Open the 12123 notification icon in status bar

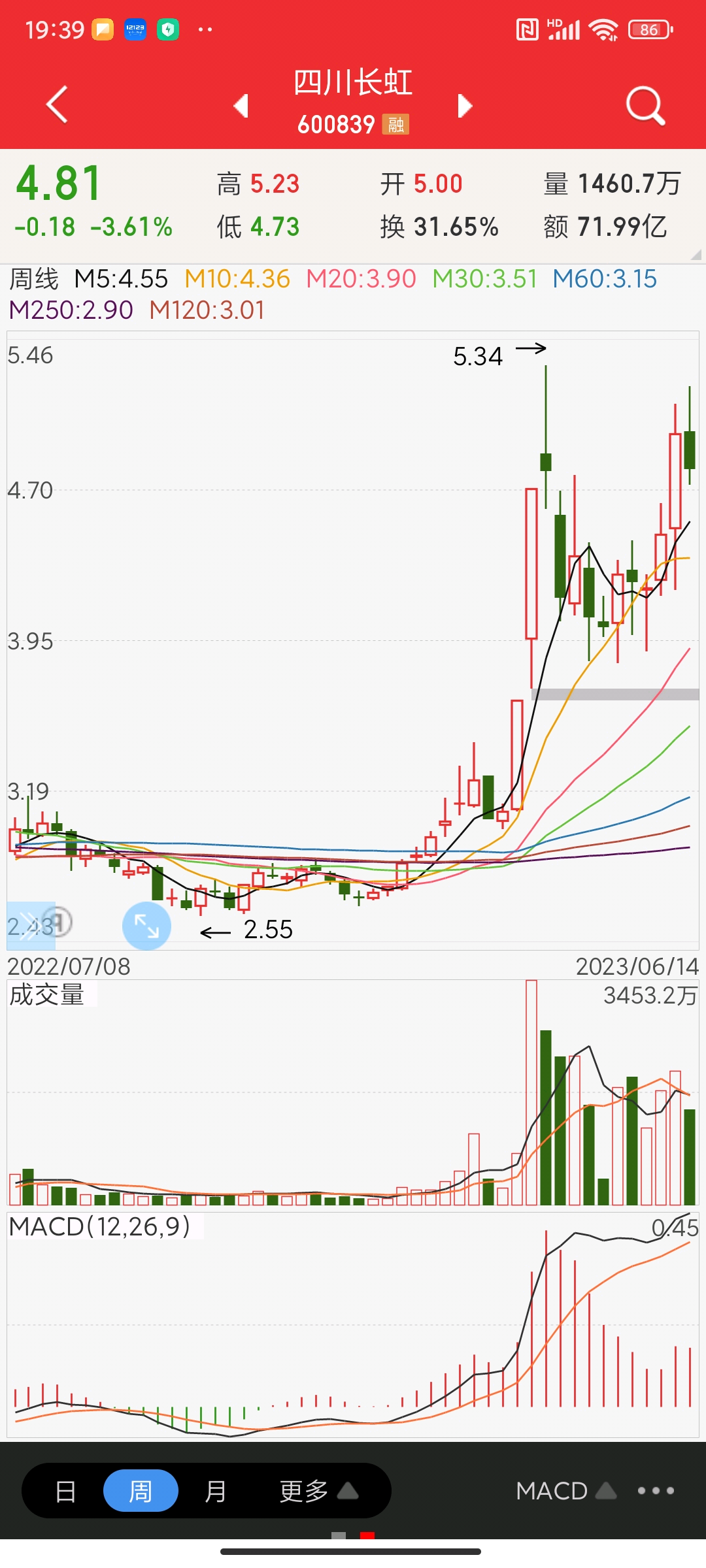coord(135,29)
